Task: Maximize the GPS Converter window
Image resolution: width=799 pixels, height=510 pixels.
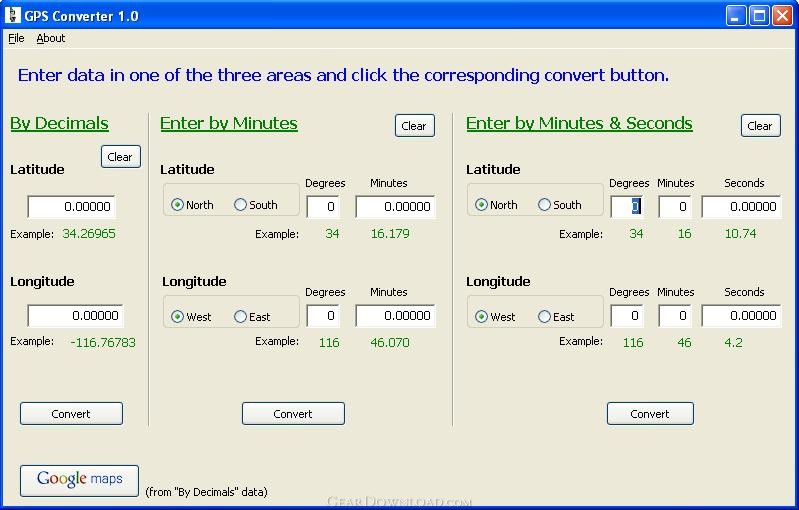Action: click(759, 16)
